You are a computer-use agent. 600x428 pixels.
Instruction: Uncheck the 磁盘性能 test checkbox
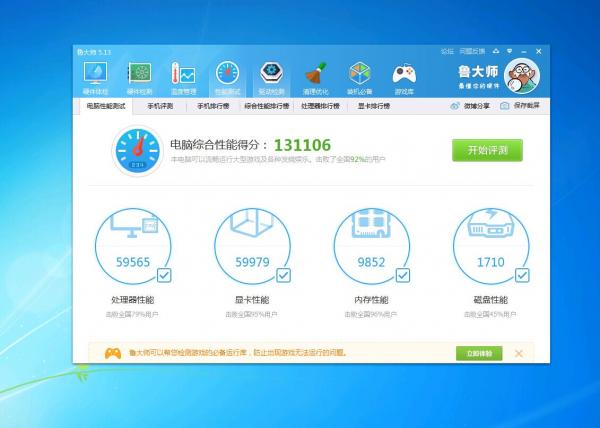pyautogui.click(x=522, y=275)
